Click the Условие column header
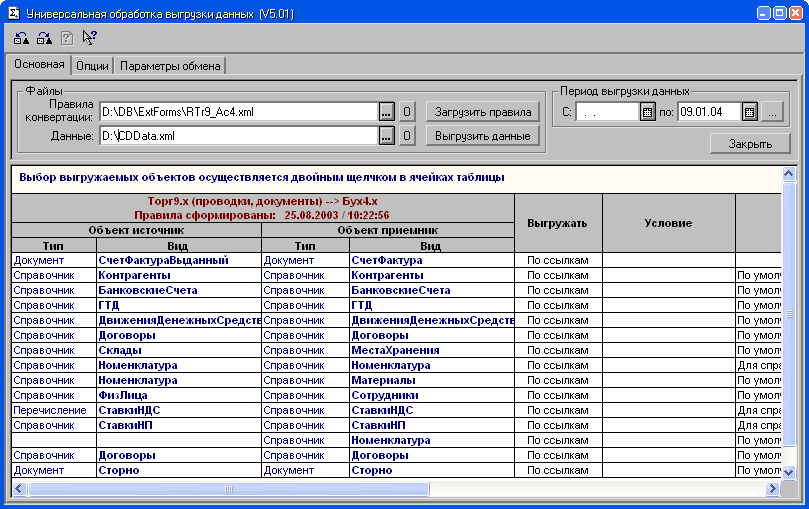The width and height of the screenshot is (809, 509). point(669,223)
